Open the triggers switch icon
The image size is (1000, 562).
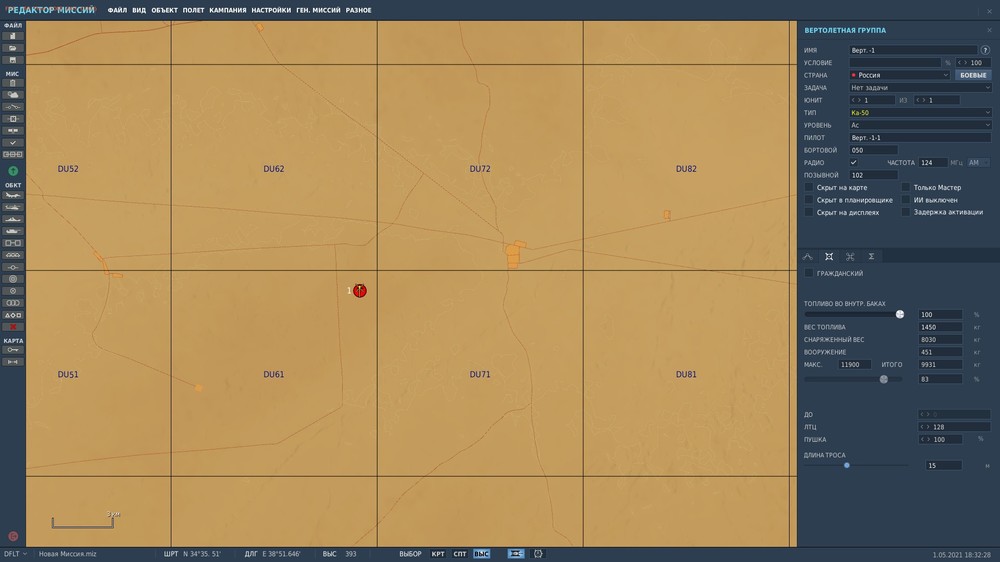click(13, 107)
